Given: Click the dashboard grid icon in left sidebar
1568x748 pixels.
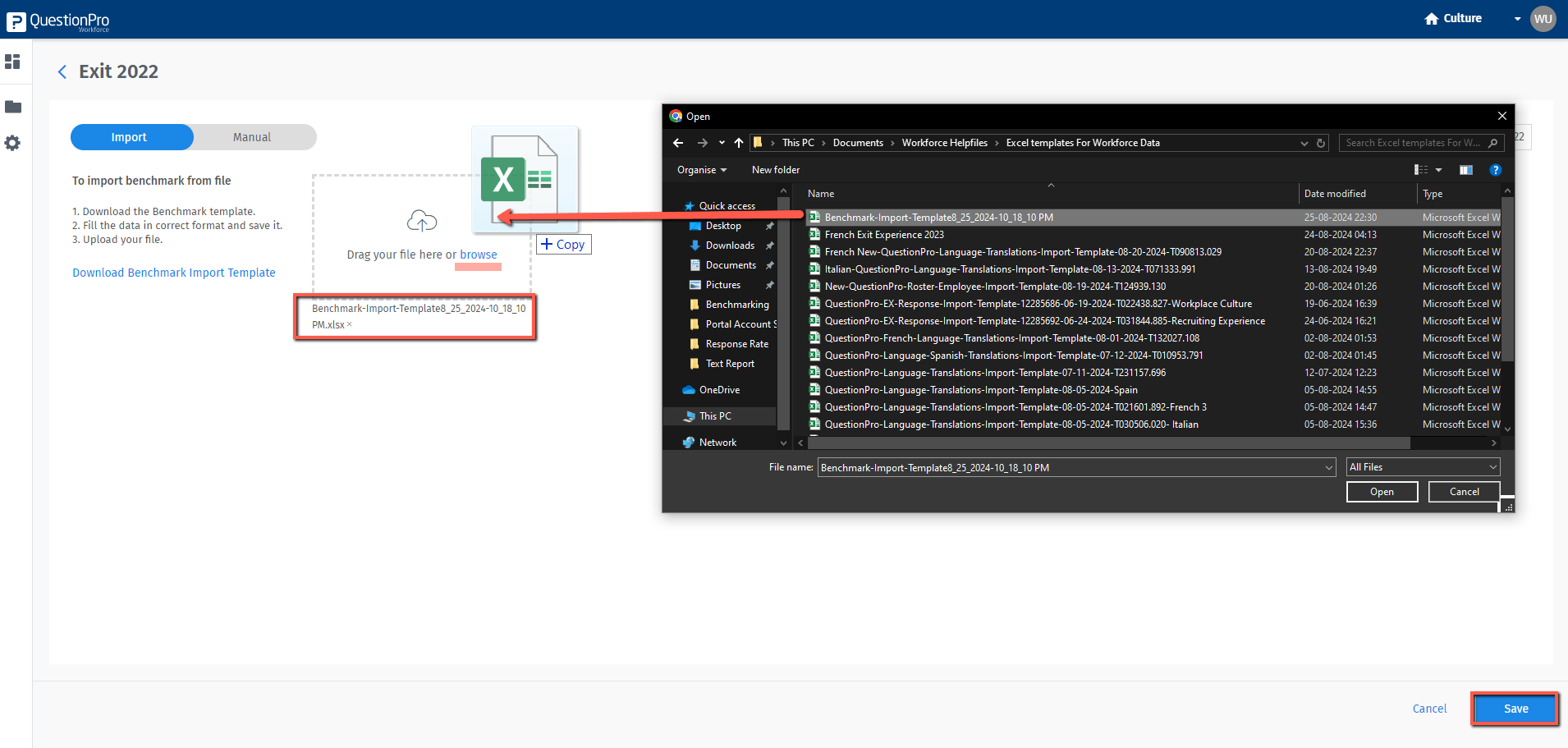Looking at the screenshot, I should coord(12,62).
